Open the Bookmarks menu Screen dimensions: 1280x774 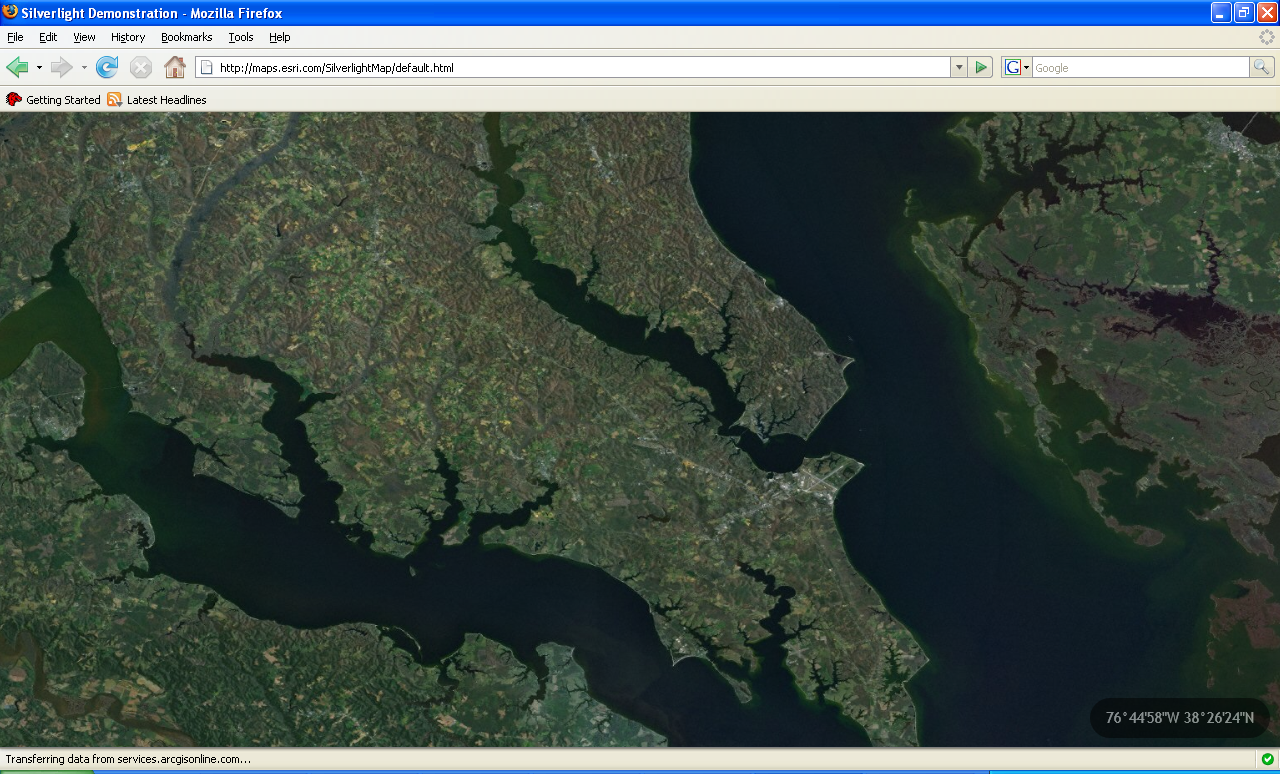[187, 37]
